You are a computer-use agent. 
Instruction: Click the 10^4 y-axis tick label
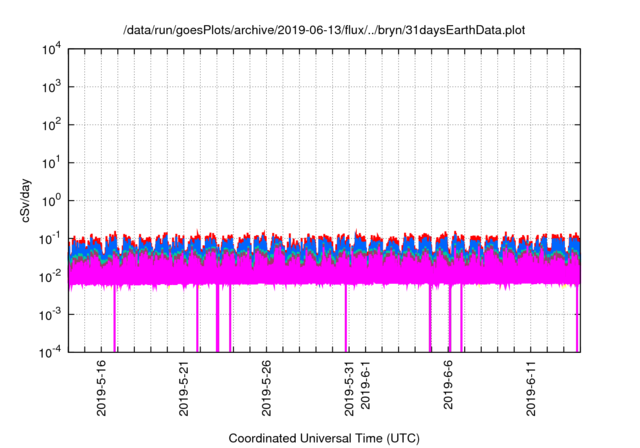(x=52, y=50)
